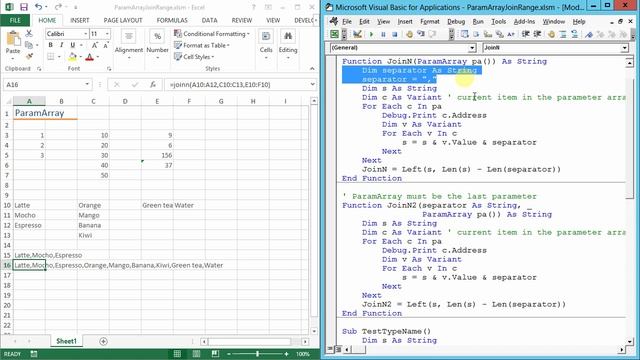Viewport: 640px width, 360px height.
Task: Click the Decrease Font Size icon
Action: 106,45
